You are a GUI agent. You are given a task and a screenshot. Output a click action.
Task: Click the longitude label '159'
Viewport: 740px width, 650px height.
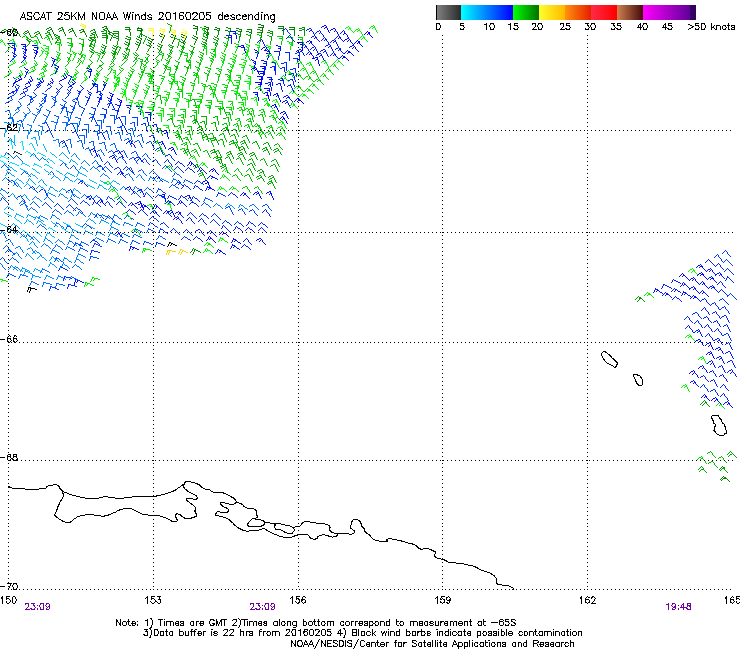point(443,599)
